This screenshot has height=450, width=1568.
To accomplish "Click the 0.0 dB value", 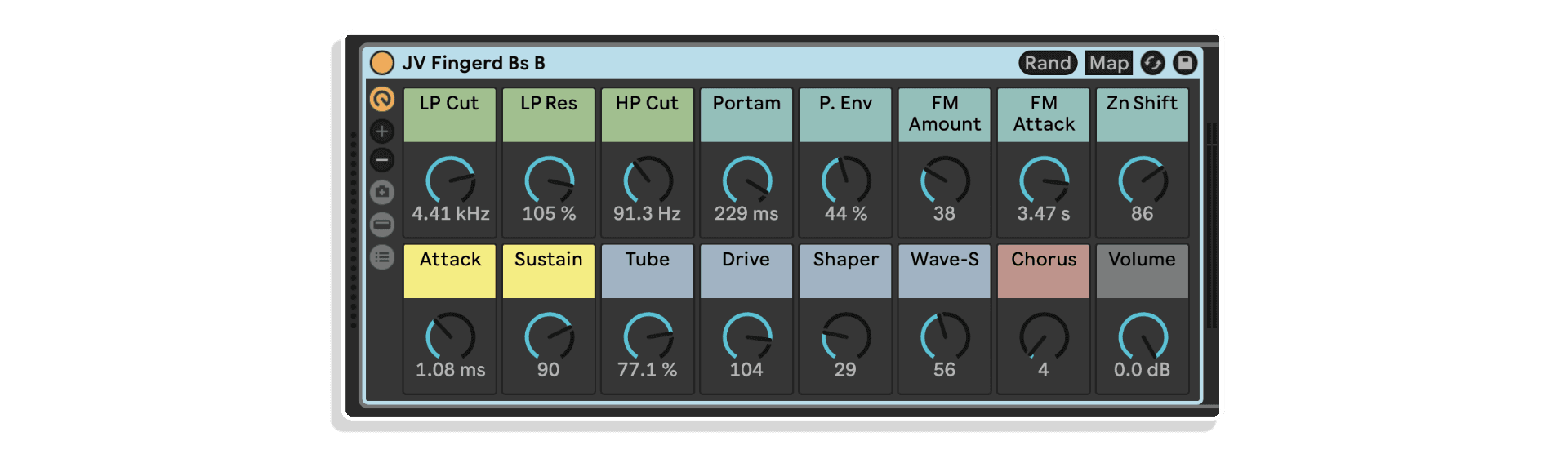I will (x=1143, y=370).
